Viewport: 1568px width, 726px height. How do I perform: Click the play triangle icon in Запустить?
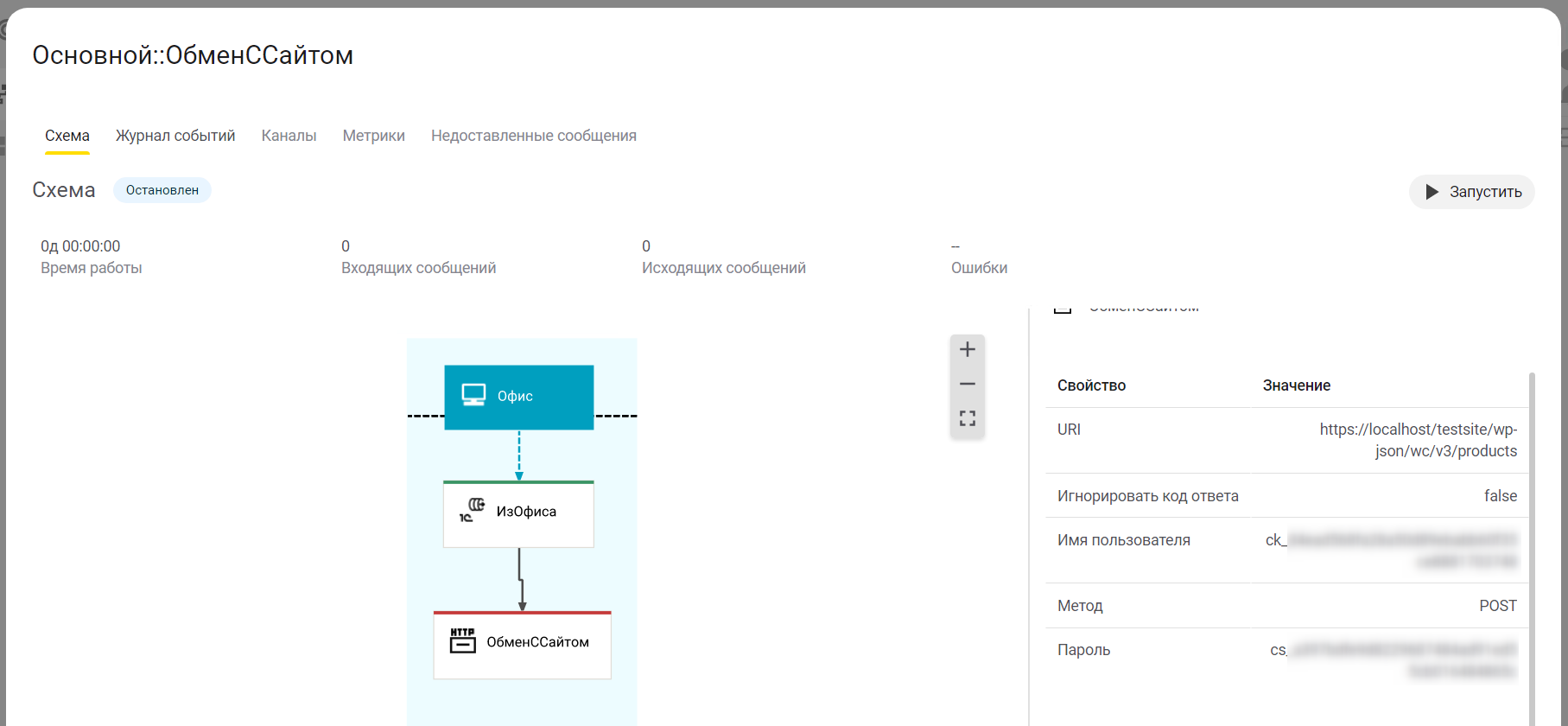[x=1432, y=192]
